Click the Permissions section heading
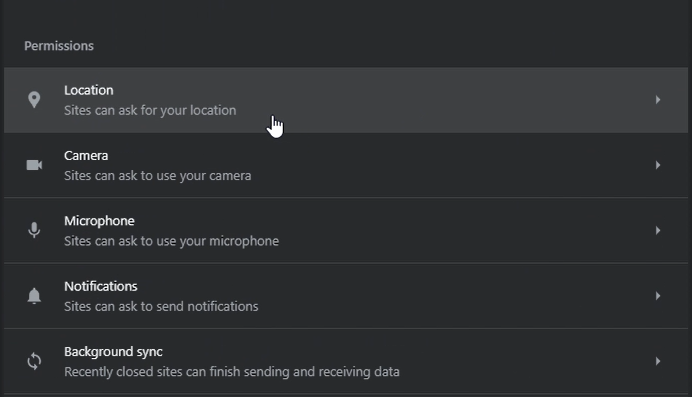This screenshot has height=397, width=692. (59, 46)
